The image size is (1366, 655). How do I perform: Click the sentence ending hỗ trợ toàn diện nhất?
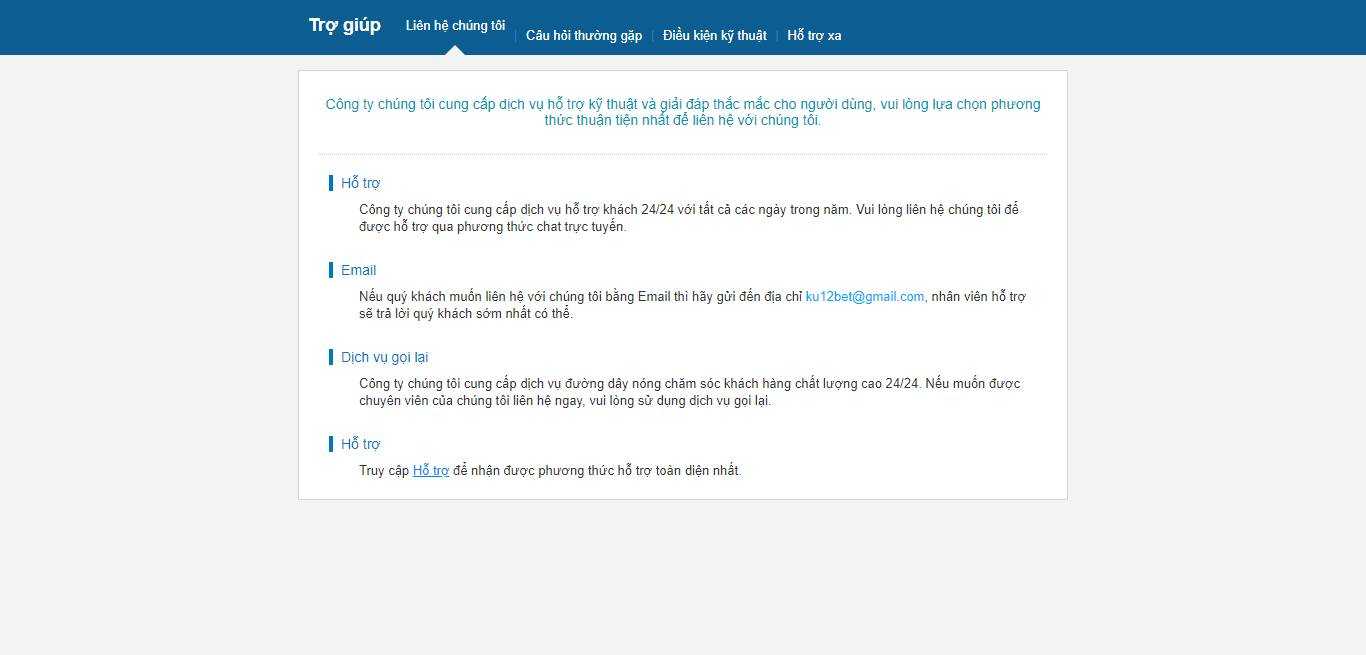coord(551,471)
